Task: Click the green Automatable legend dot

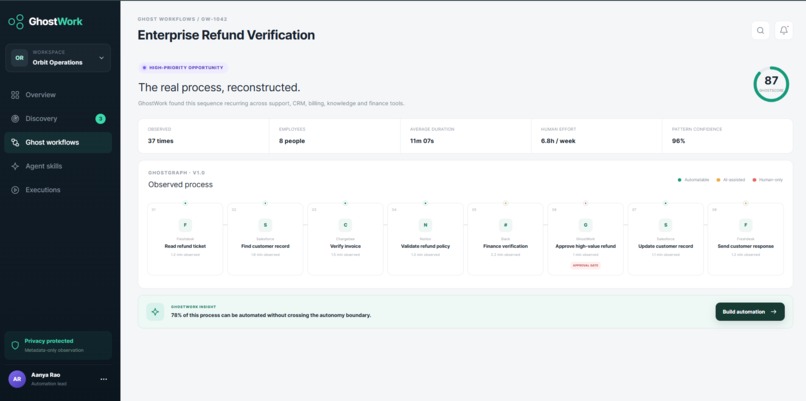Action: [x=680, y=180]
